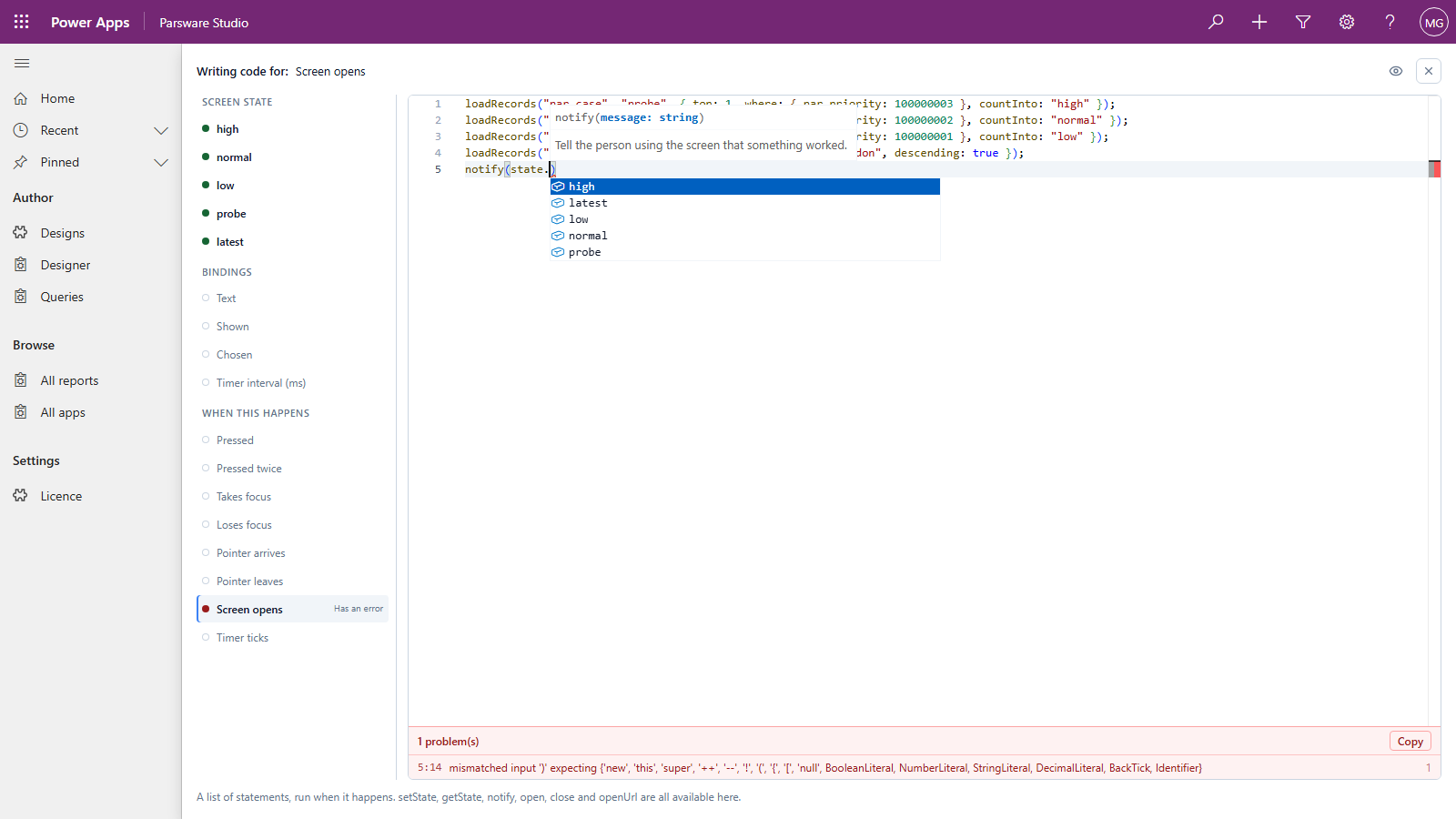Click the search magnifier icon
This screenshot has height=819, width=1456.
pos(1216,22)
